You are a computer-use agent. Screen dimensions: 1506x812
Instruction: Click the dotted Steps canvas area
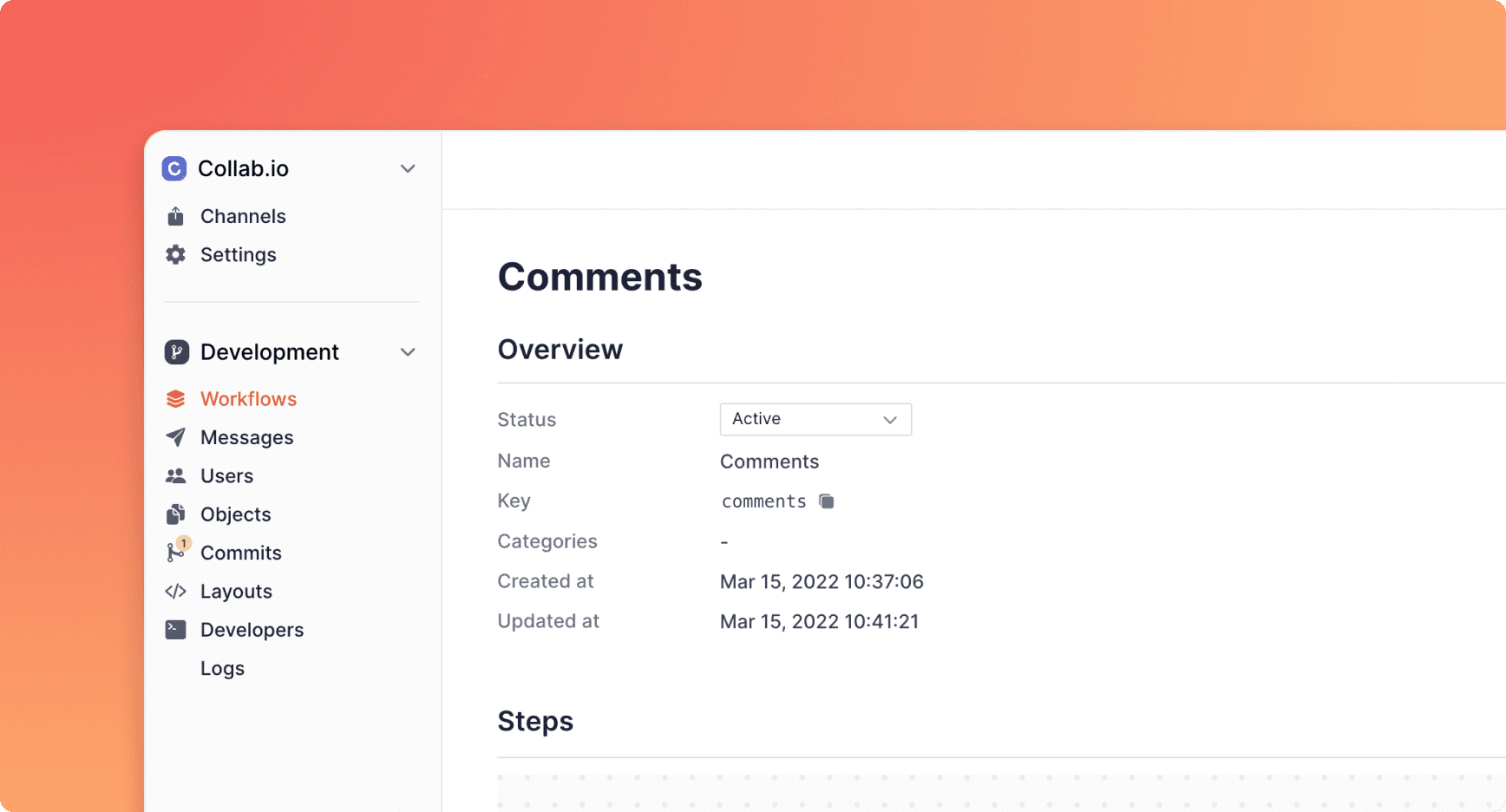(x=998, y=791)
